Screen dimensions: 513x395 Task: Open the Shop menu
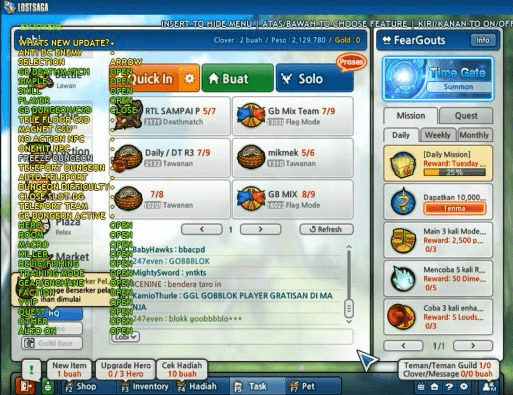(x=81, y=387)
